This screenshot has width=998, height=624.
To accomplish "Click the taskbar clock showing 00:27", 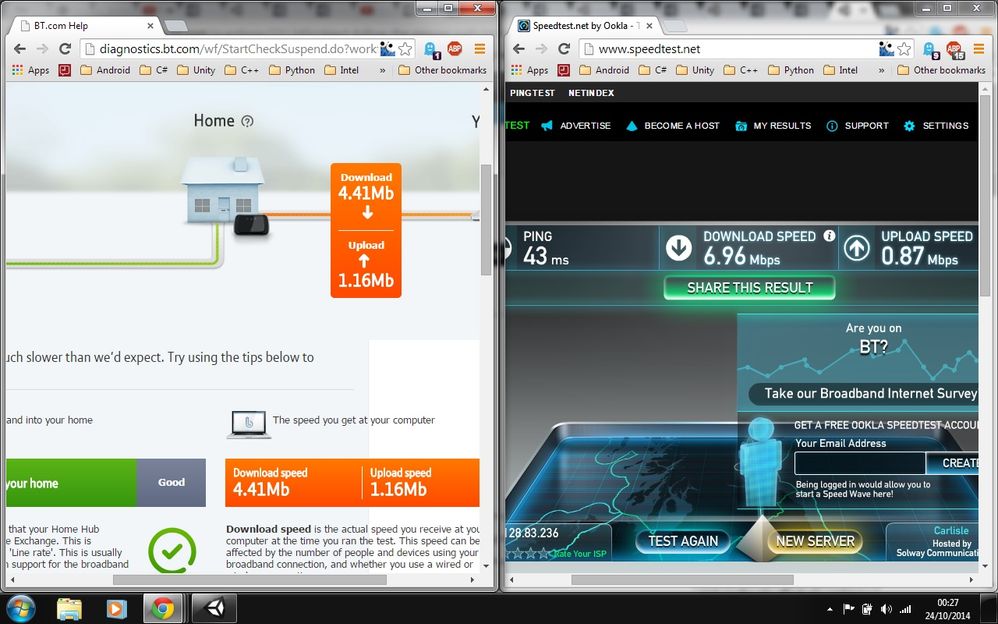I will pyautogui.click(x=948, y=609).
